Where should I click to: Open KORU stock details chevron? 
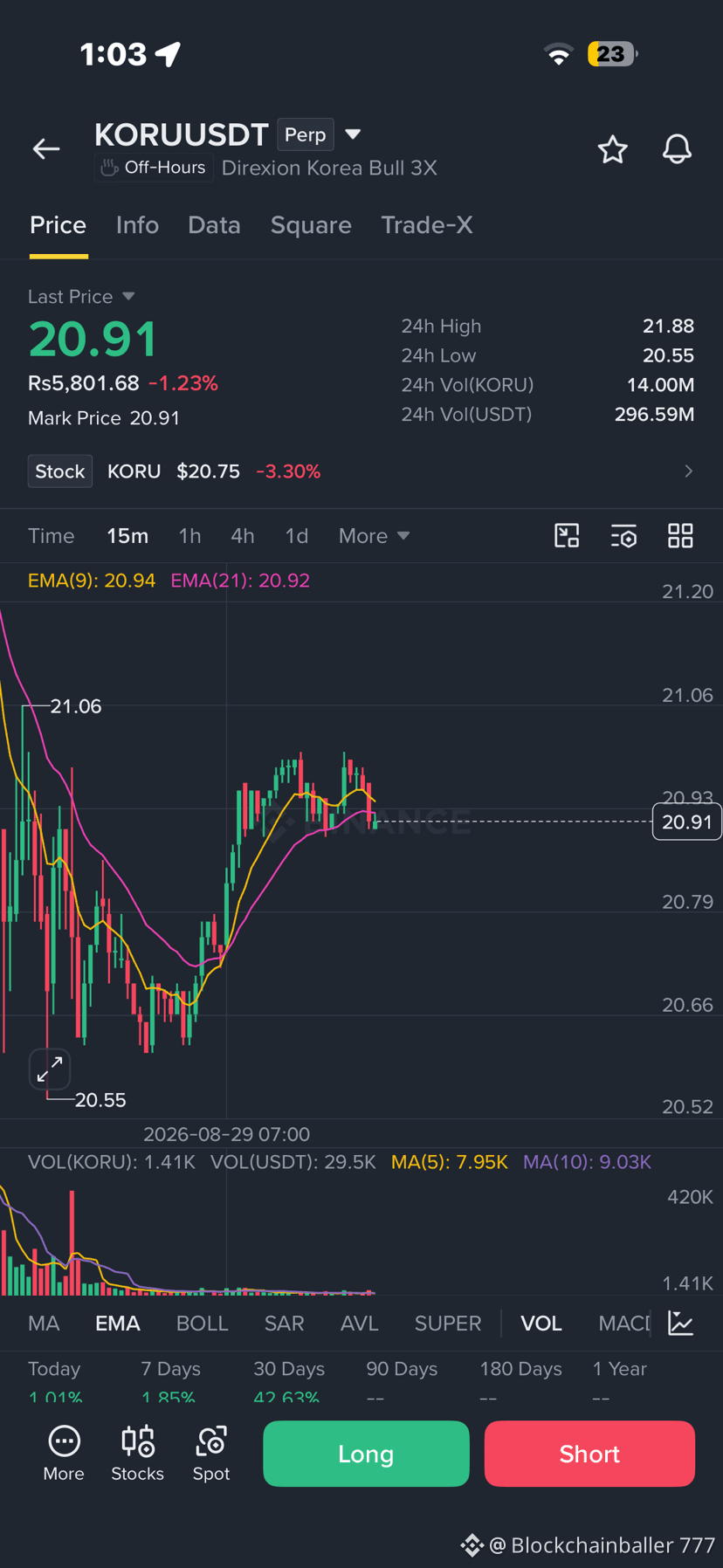click(689, 471)
